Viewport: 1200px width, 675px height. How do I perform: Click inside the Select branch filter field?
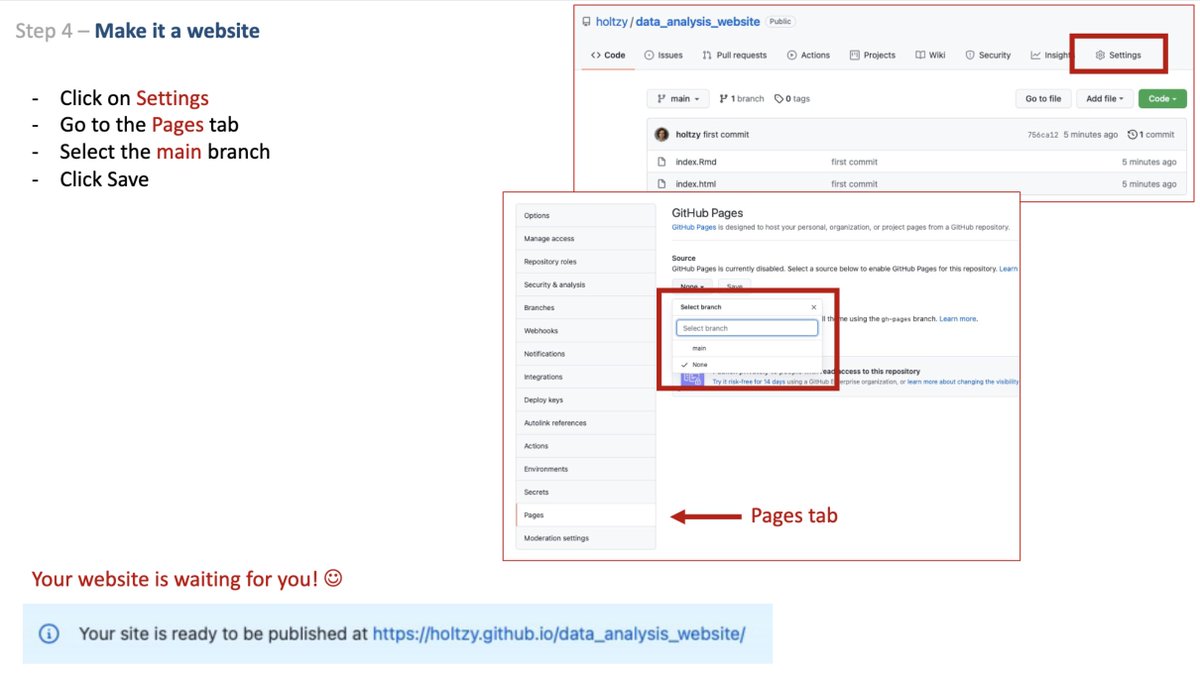tap(747, 328)
